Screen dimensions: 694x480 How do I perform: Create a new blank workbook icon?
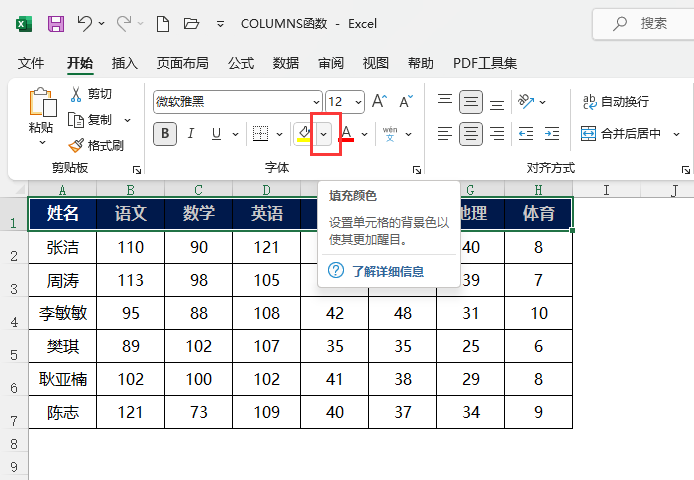[x=163, y=23]
